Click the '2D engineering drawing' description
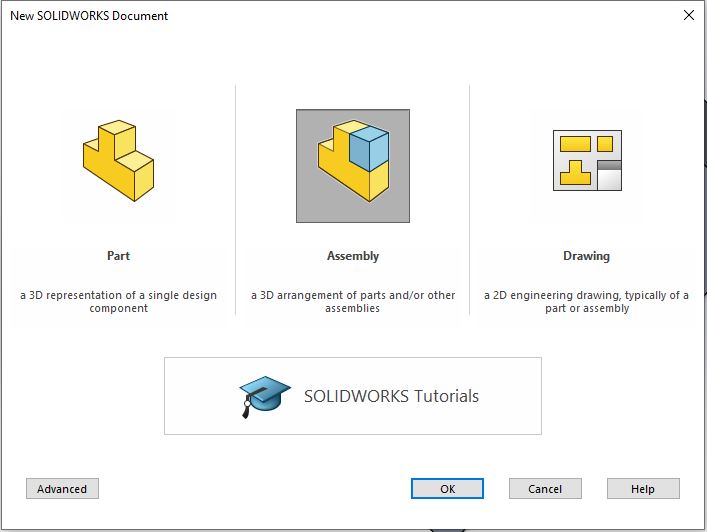707x532 pixels. pos(587,302)
